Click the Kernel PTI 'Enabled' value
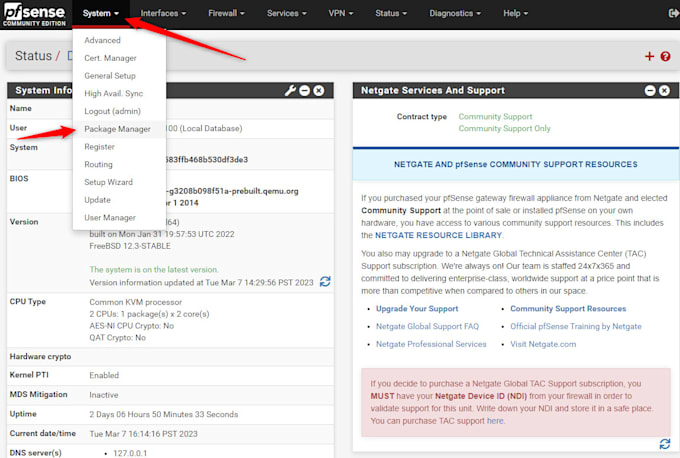This screenshot has width=680, height=458. (104, 376)
